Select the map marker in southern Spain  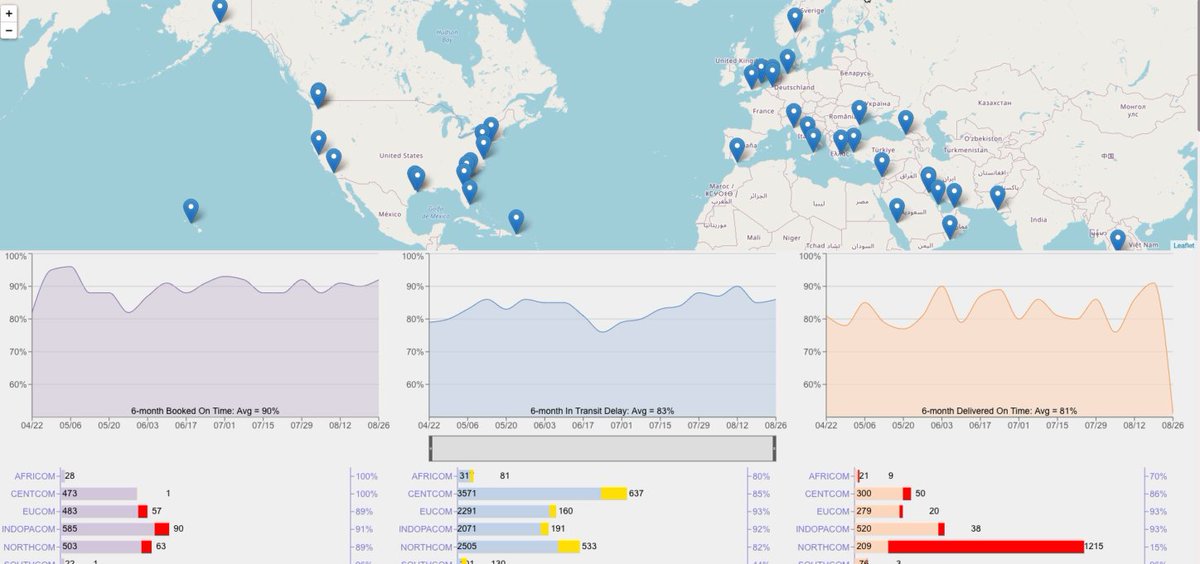737,149
